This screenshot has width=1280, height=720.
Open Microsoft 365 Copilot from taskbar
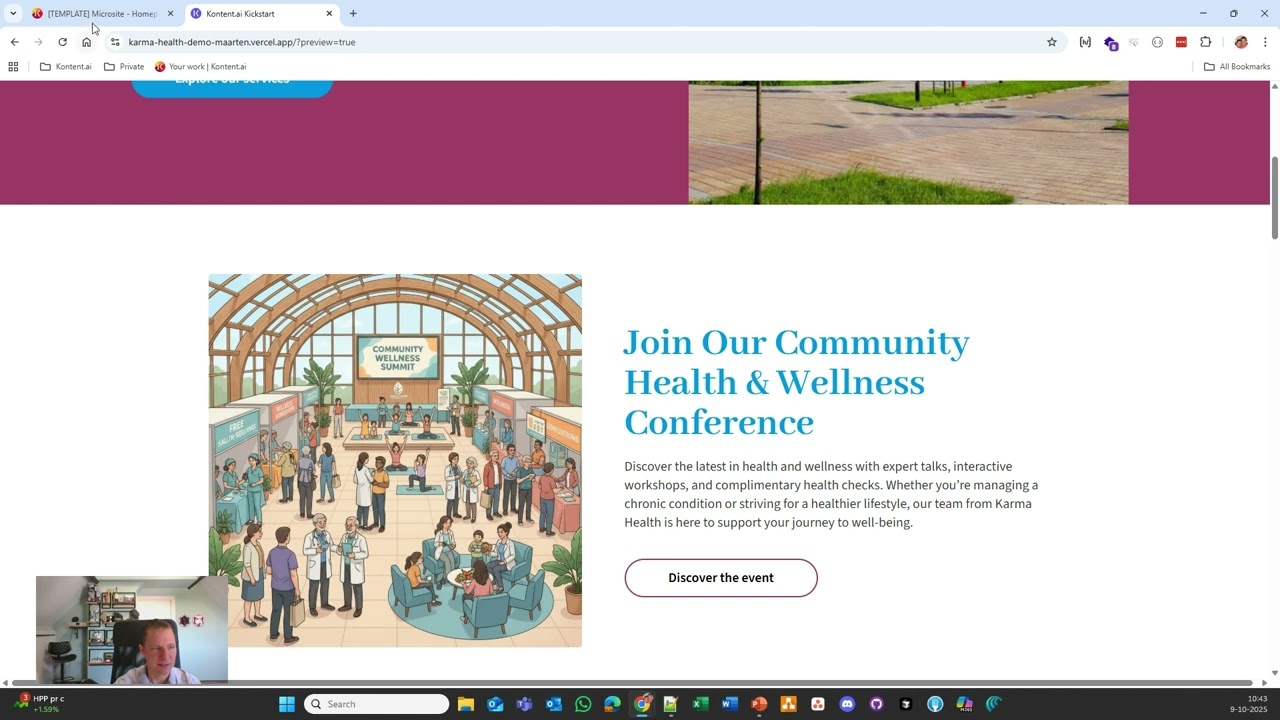[x=964, y=704]
